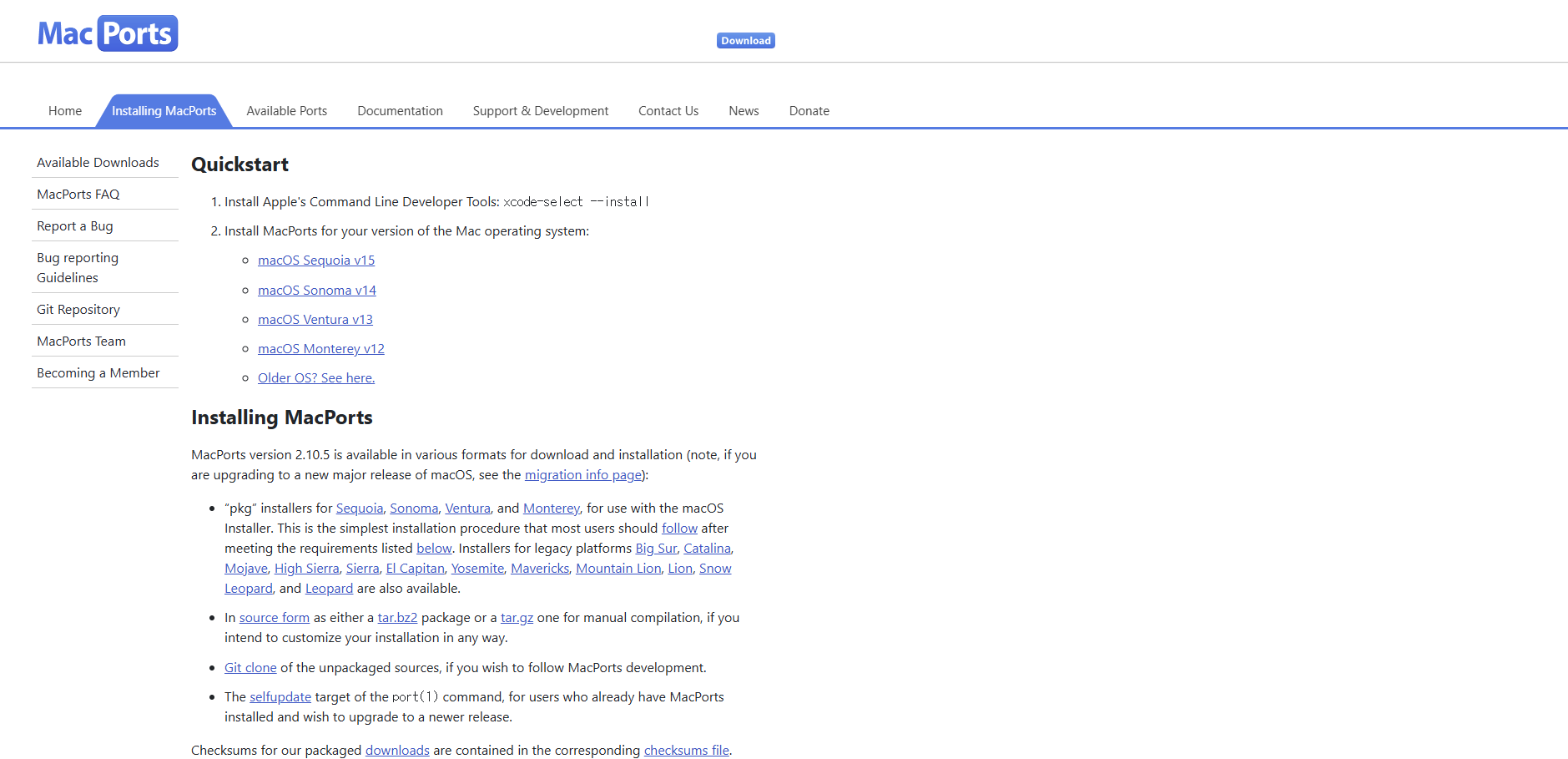Click 'Older OS? See here.' link
The image size is (1568, 759).
click(316, 378)
